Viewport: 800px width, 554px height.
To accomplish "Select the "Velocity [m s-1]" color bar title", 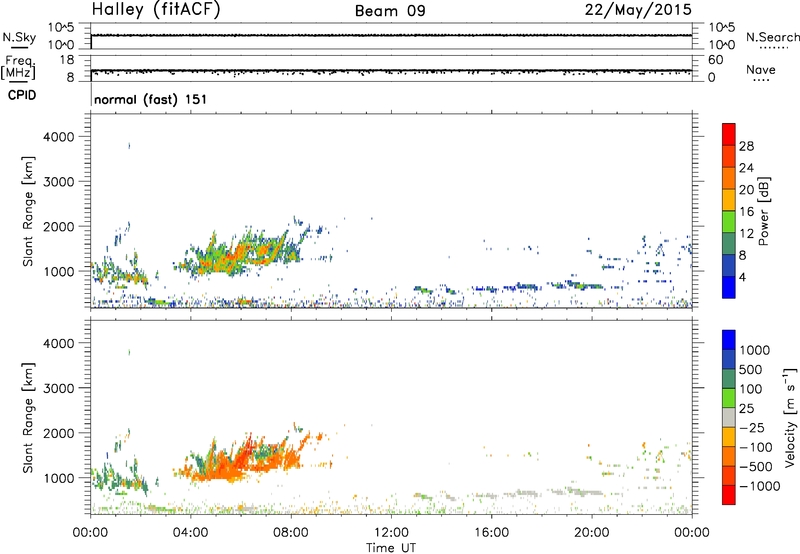I will [x=790, y=417].
